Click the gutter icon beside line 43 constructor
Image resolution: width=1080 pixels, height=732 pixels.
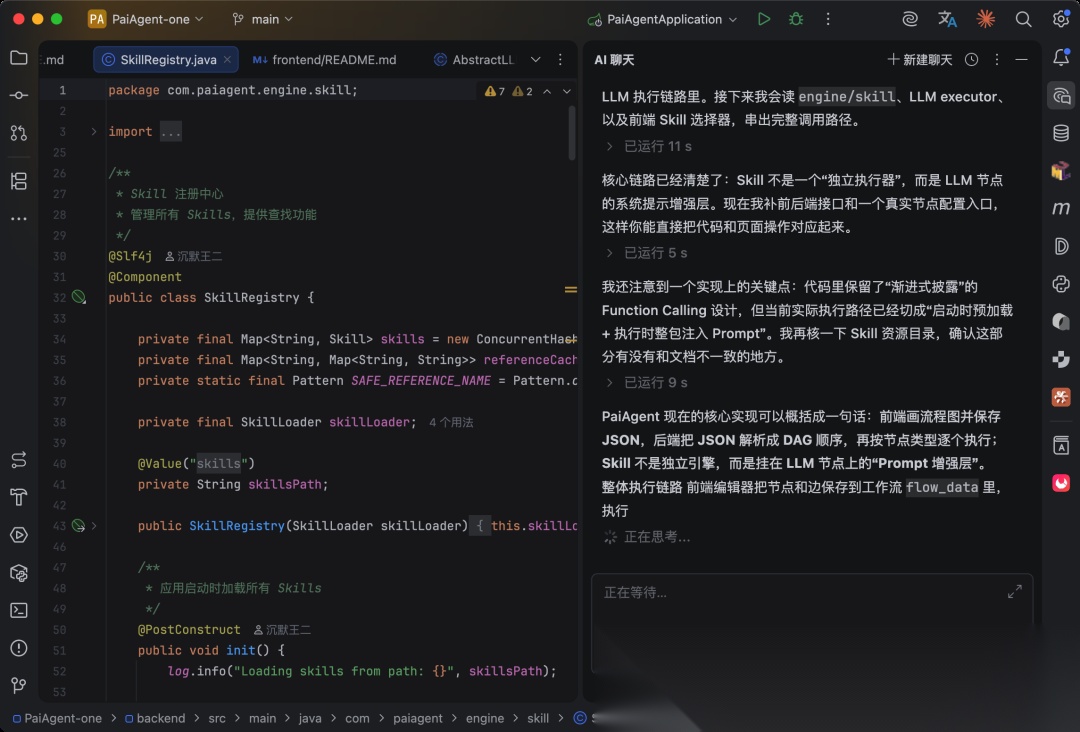pyautogui.click(x=79, y=526)
